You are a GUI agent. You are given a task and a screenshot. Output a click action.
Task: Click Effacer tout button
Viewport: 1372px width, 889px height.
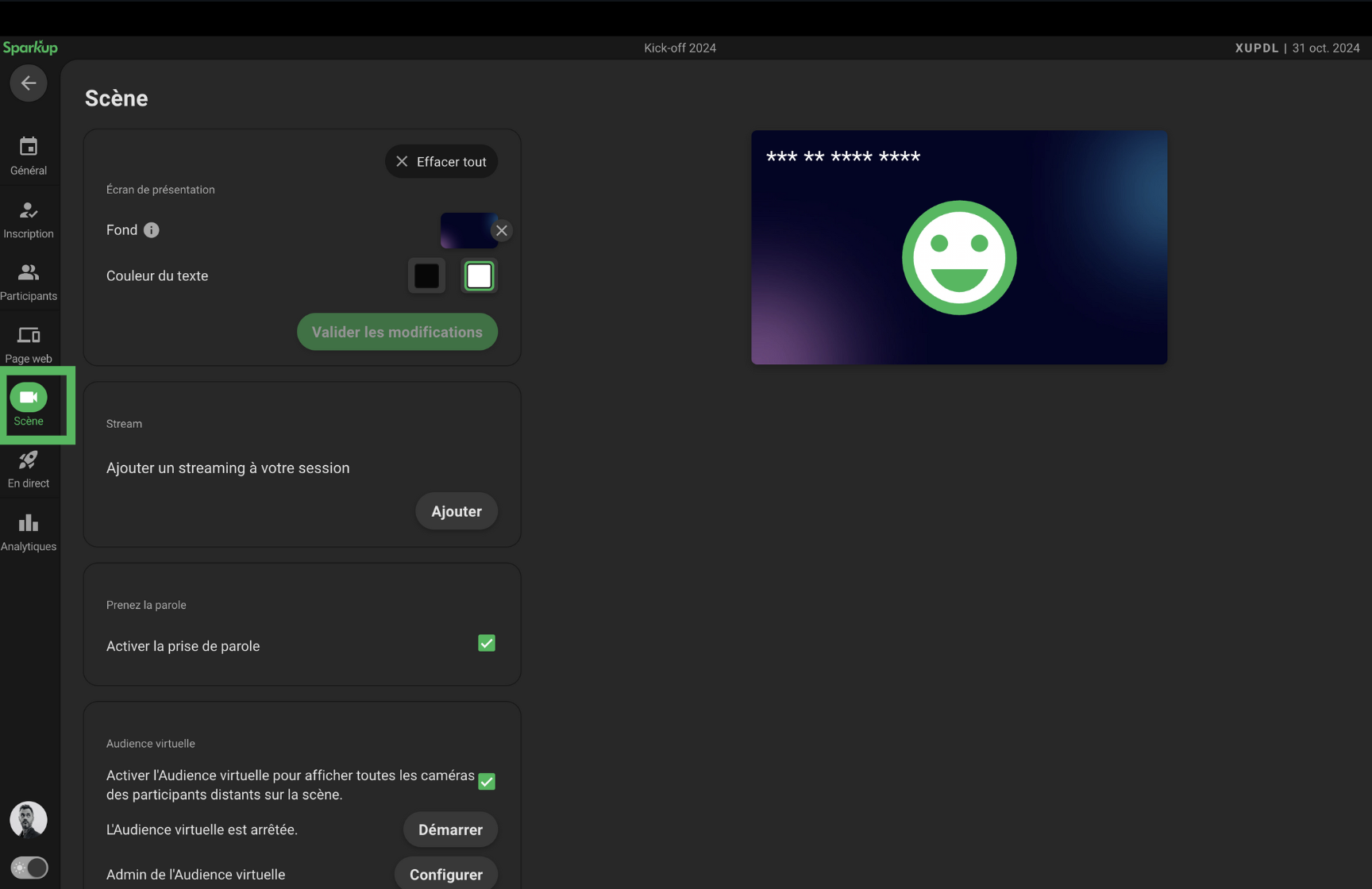[x=441, y=162]
